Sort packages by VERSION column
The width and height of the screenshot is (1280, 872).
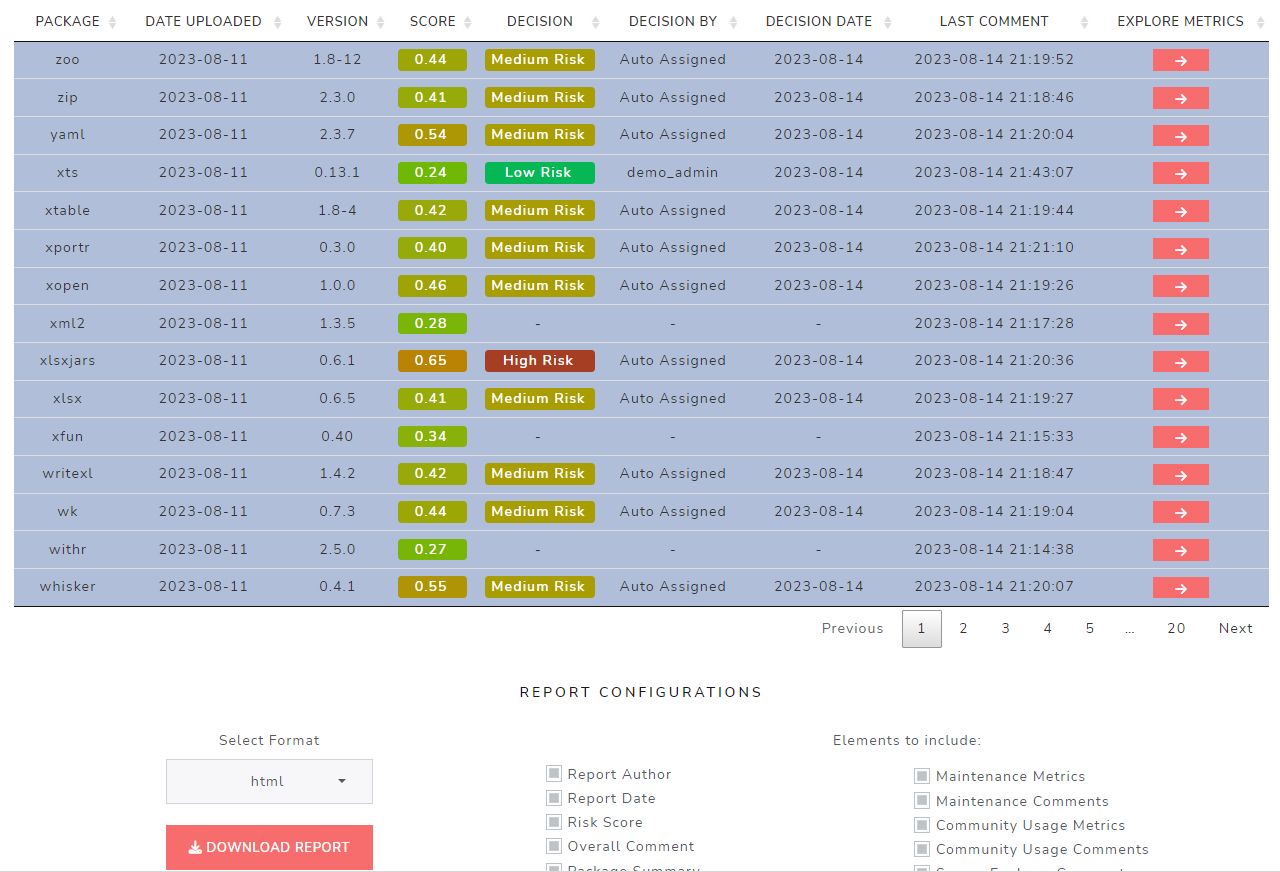point(379,21)
